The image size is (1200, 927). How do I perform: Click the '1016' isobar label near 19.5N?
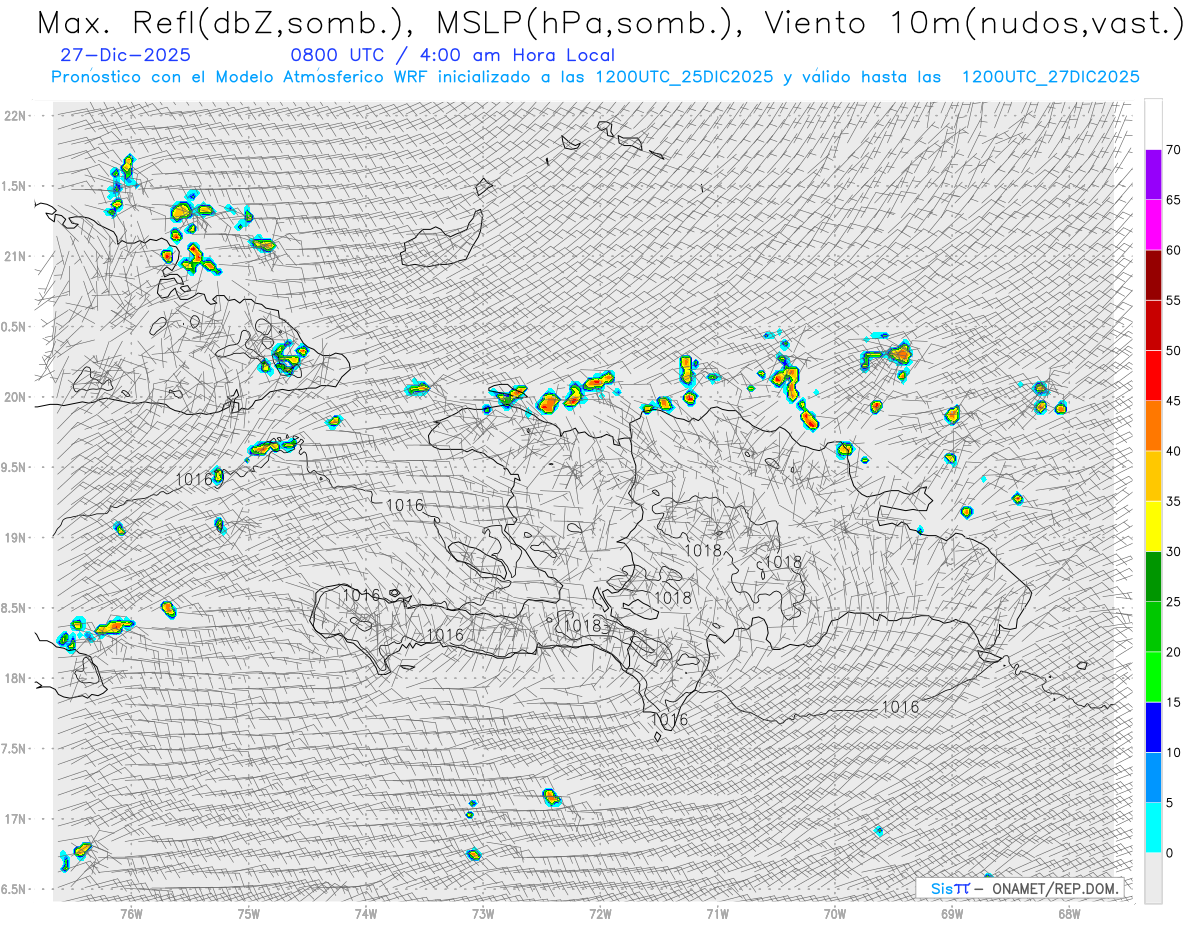[x=194, y=480]
